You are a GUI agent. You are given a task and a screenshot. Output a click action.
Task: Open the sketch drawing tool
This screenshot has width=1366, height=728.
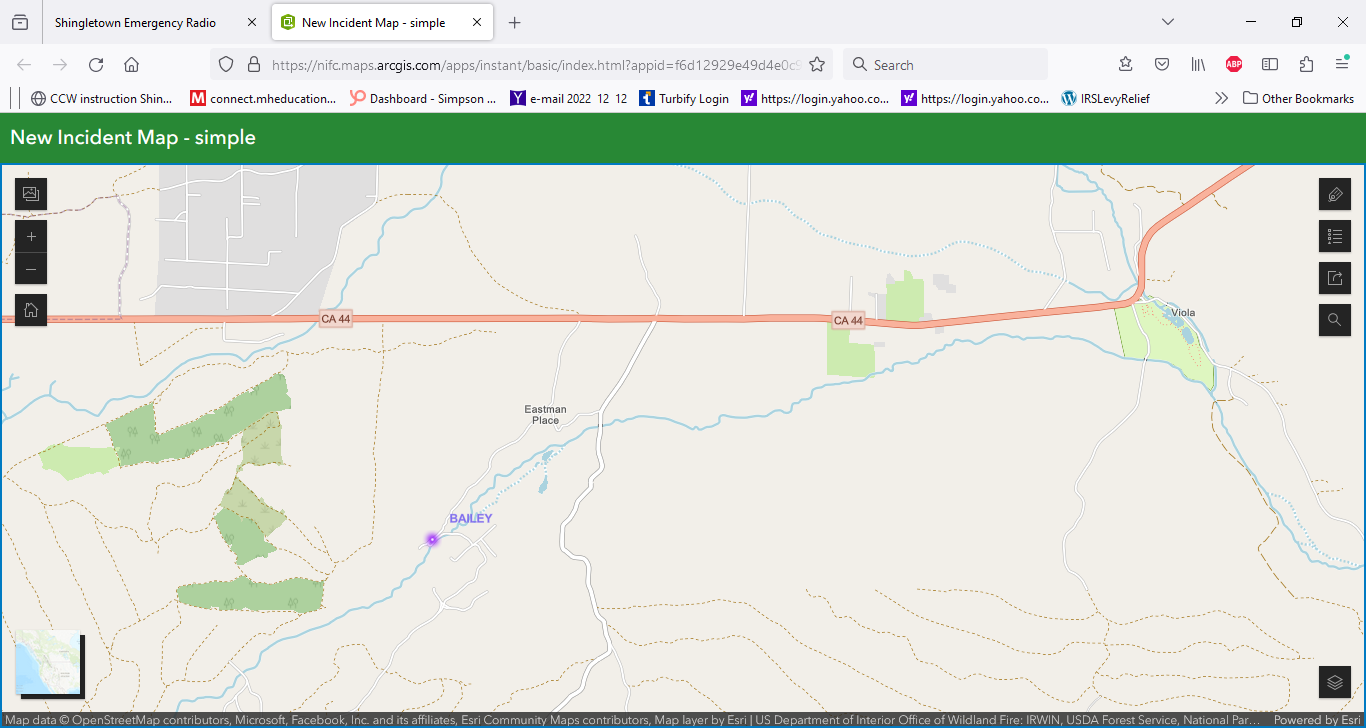pyautogui.click(x=1334, y=194)
